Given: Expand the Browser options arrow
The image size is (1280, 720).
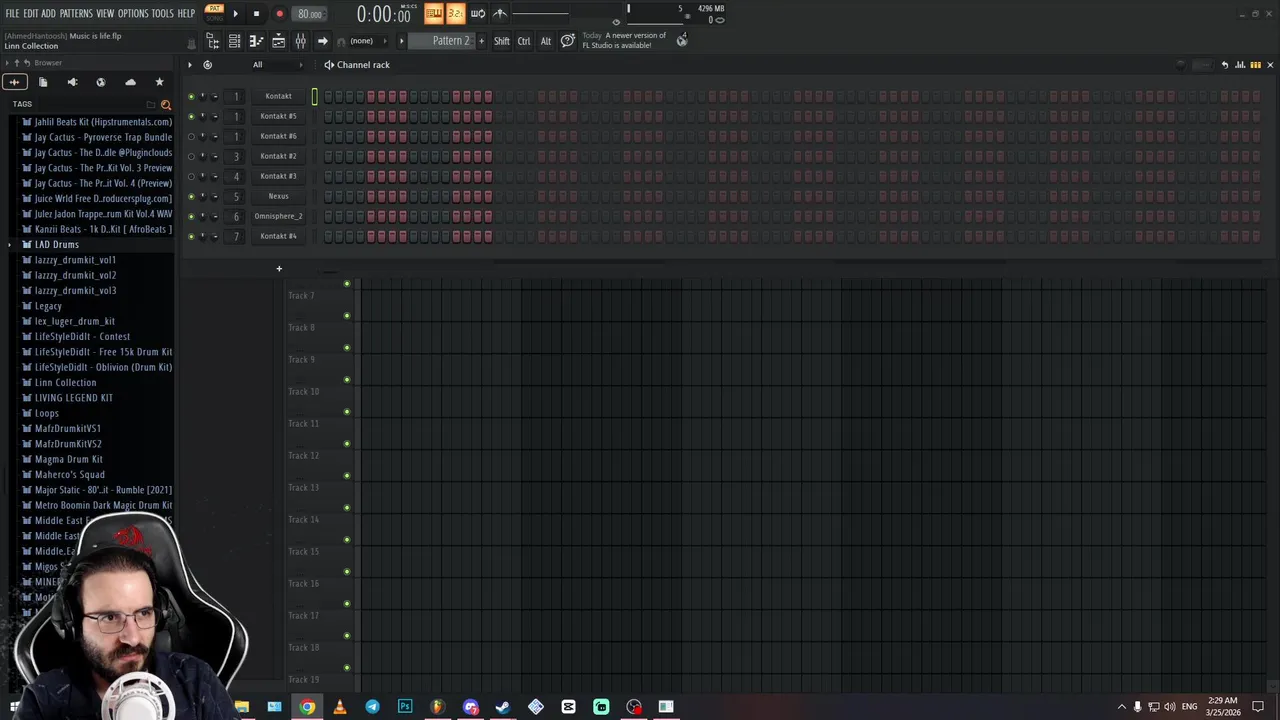Looking at the screenshot, I should click(x=7, y=63).
